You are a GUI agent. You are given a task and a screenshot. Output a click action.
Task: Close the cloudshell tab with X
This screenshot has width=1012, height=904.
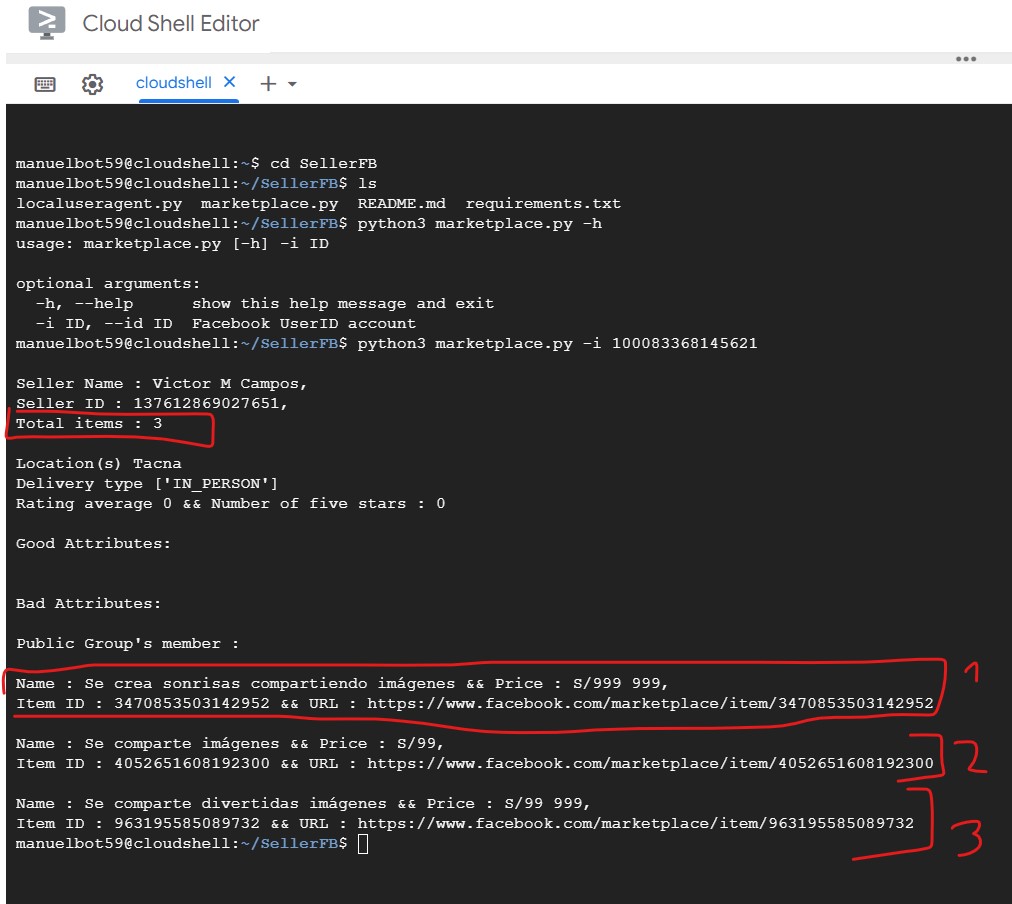pos(229,82)
